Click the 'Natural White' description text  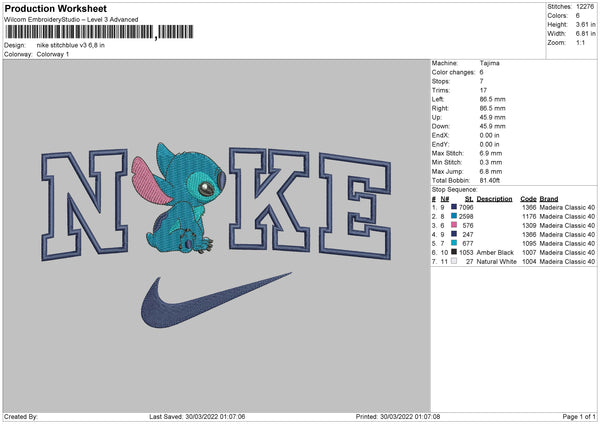click(497, 261)
